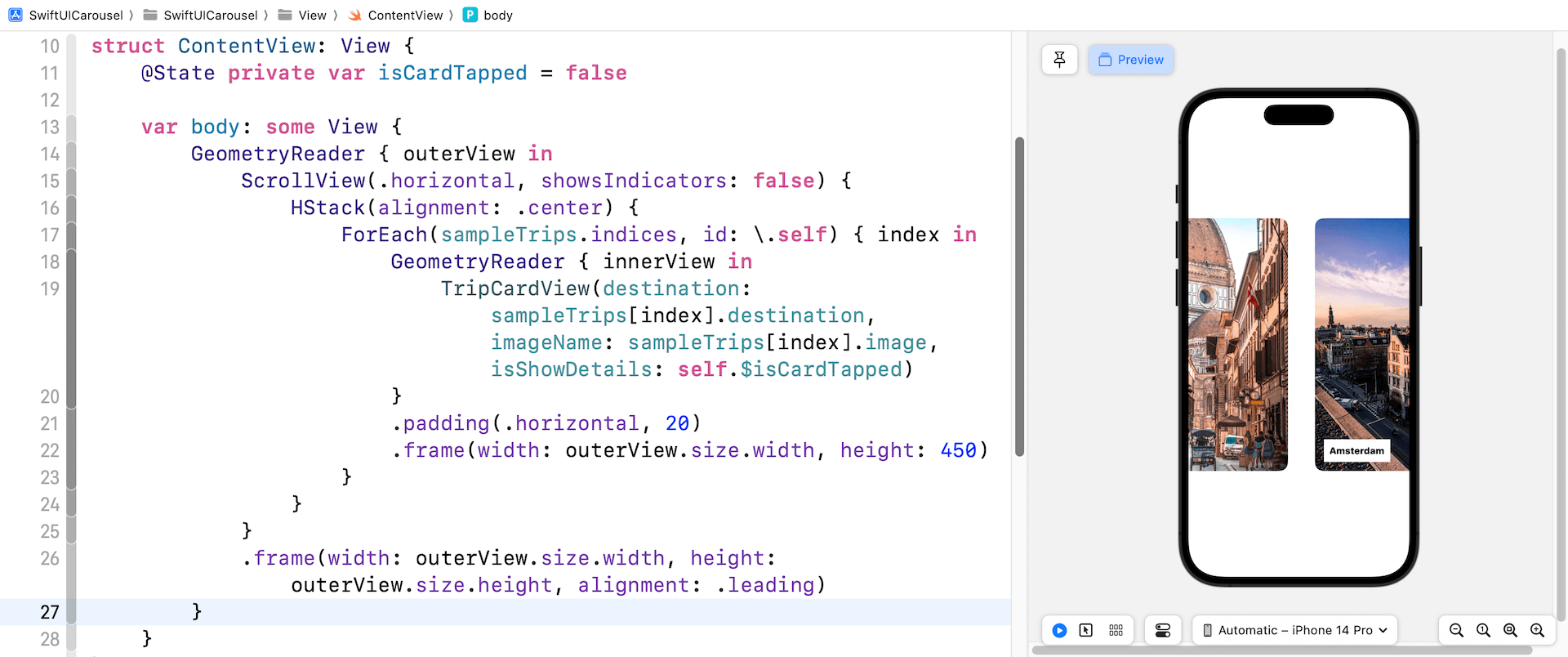
Task: Click 'outerView' on line 14
Action: pos(459,154)
